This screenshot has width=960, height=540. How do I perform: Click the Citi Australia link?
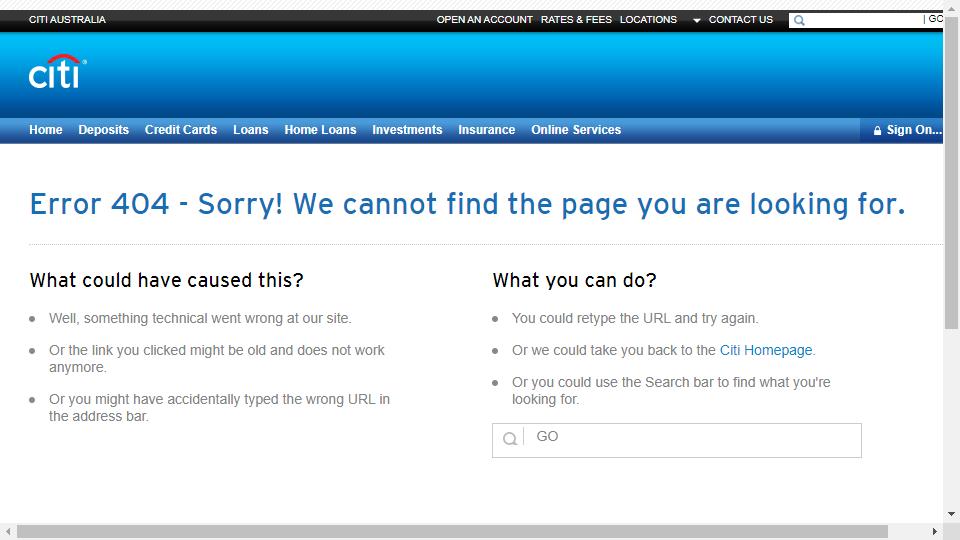67,20
